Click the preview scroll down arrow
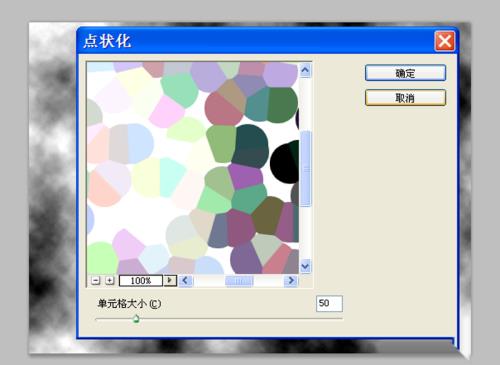 click(x=305, y=266)
